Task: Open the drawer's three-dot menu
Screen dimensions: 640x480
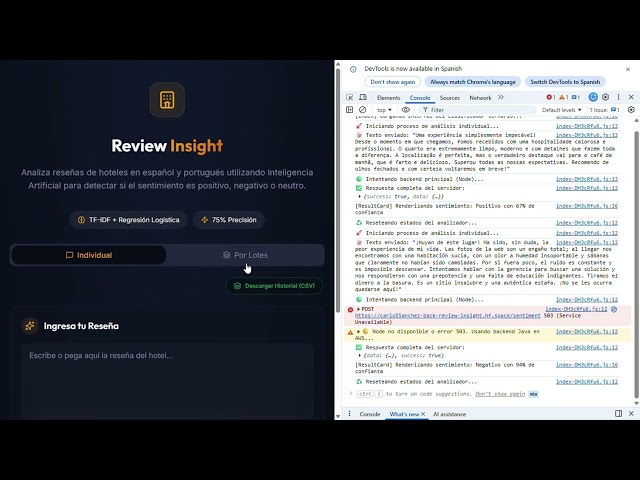Action: click(x=349, y=413)
